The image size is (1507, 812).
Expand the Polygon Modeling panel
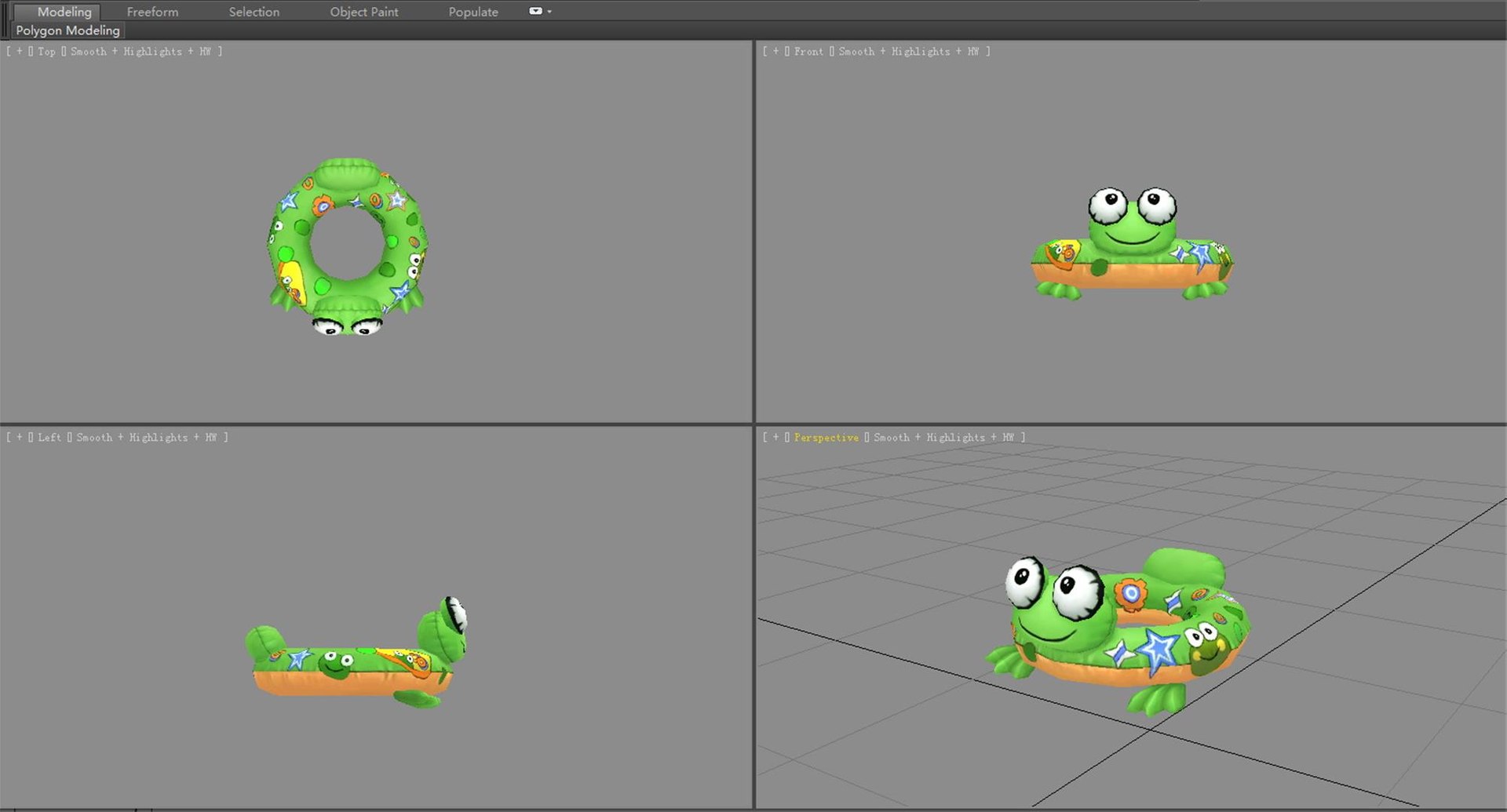pos(68,31)
